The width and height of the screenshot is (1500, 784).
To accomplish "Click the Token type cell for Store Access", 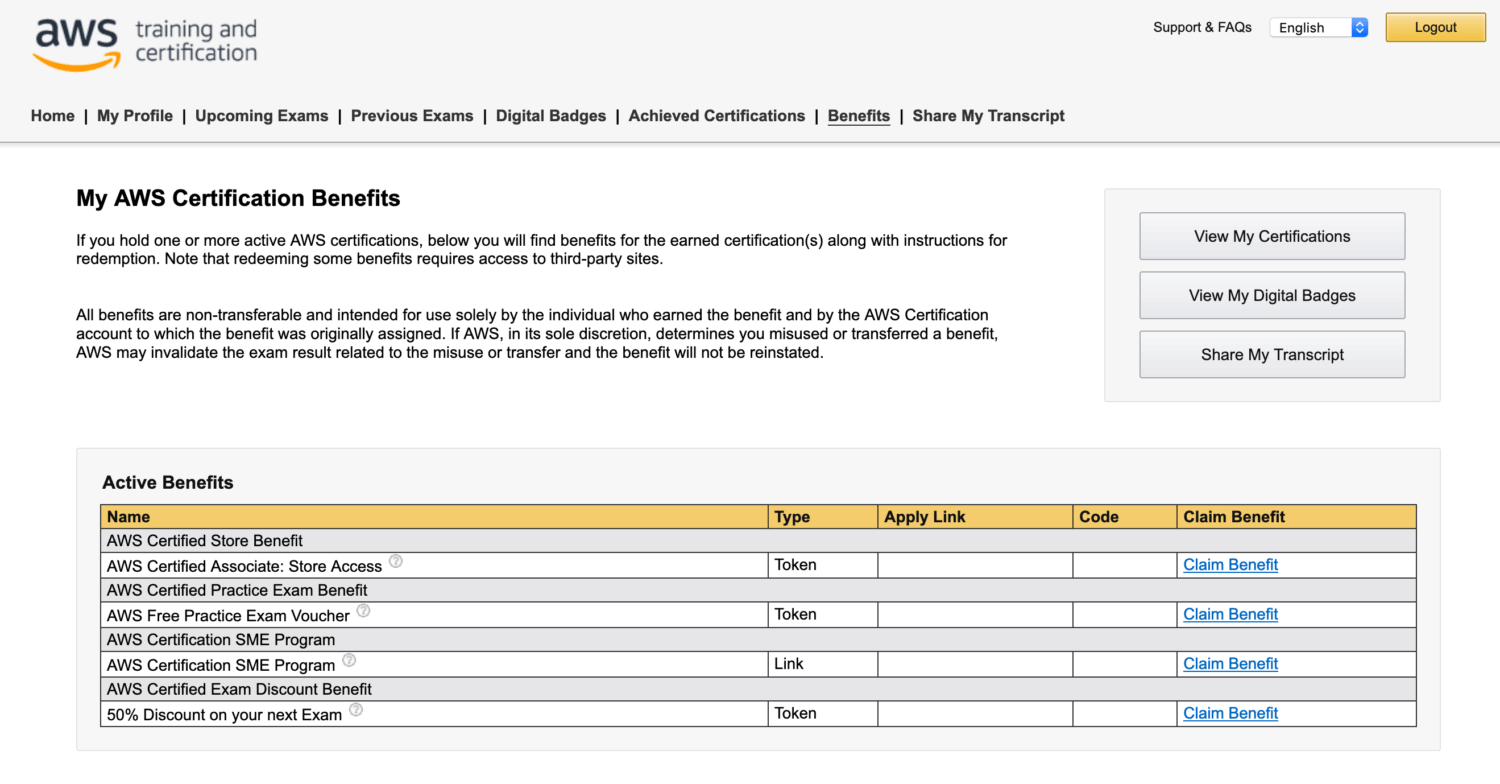I will [823, 565].
